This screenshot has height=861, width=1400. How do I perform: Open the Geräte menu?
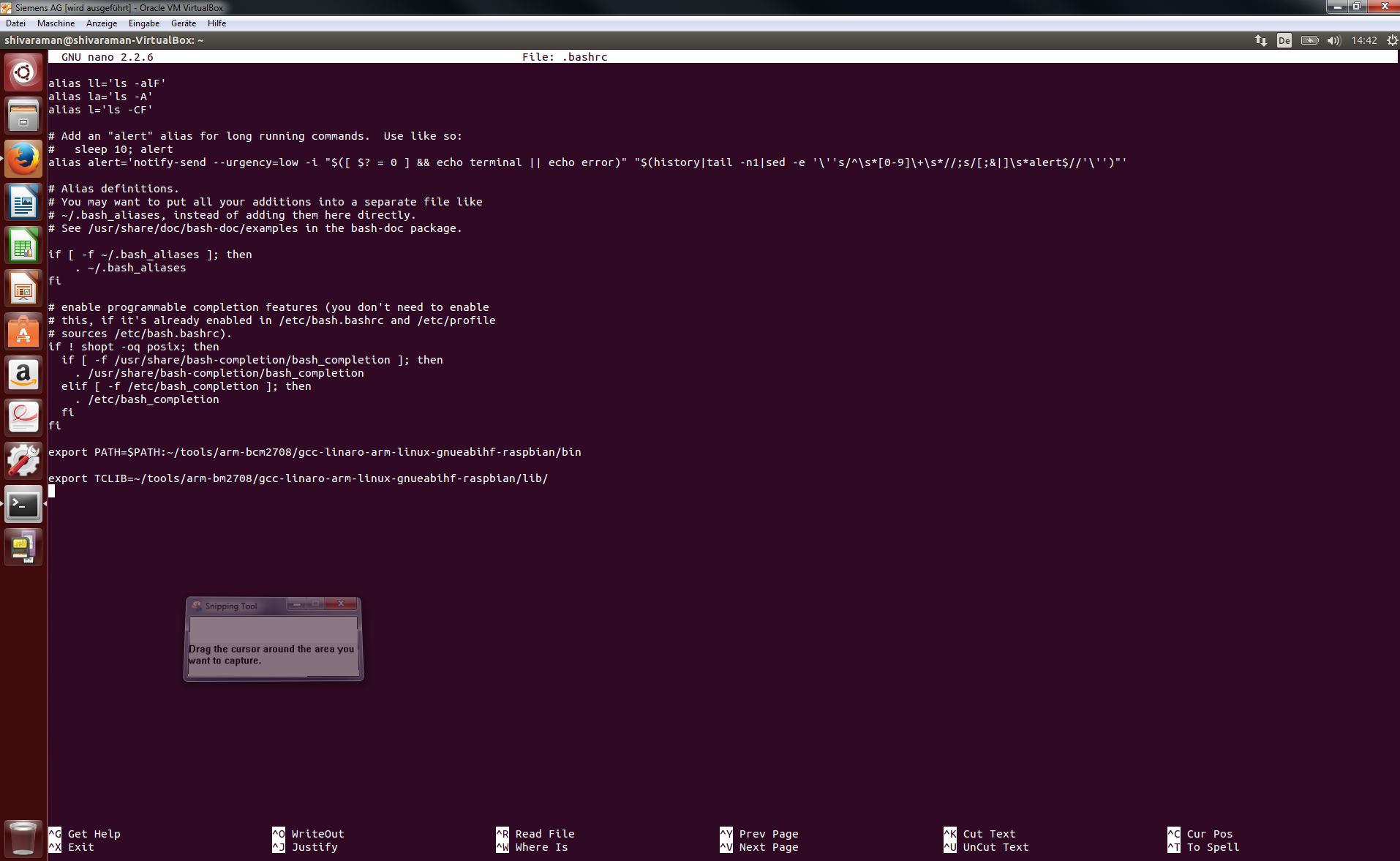point(184,23)
